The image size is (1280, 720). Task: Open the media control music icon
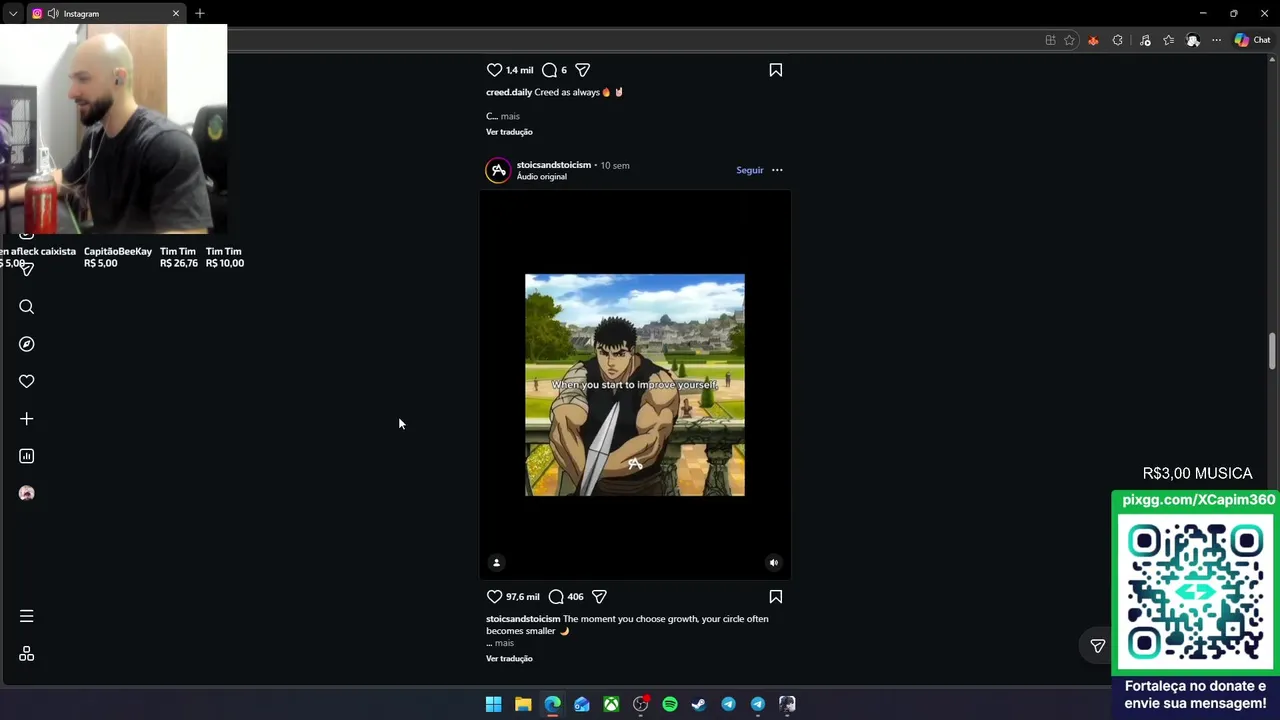click(x=1145, y=40)
